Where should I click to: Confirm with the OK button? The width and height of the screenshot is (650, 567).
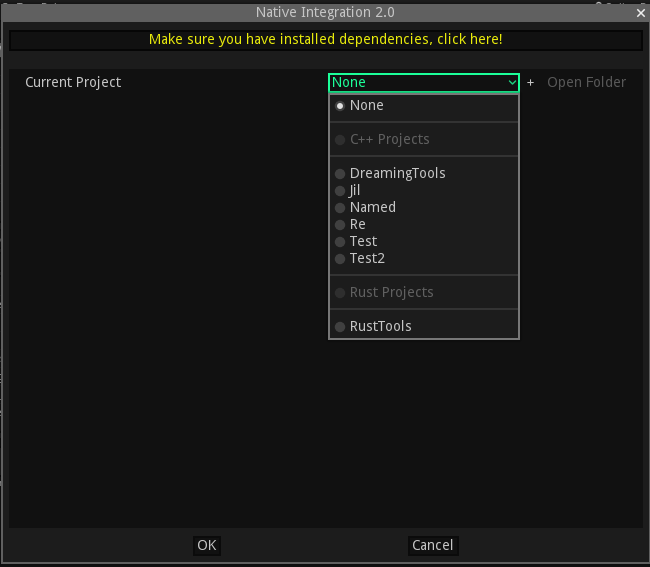(x=206, y=545)
